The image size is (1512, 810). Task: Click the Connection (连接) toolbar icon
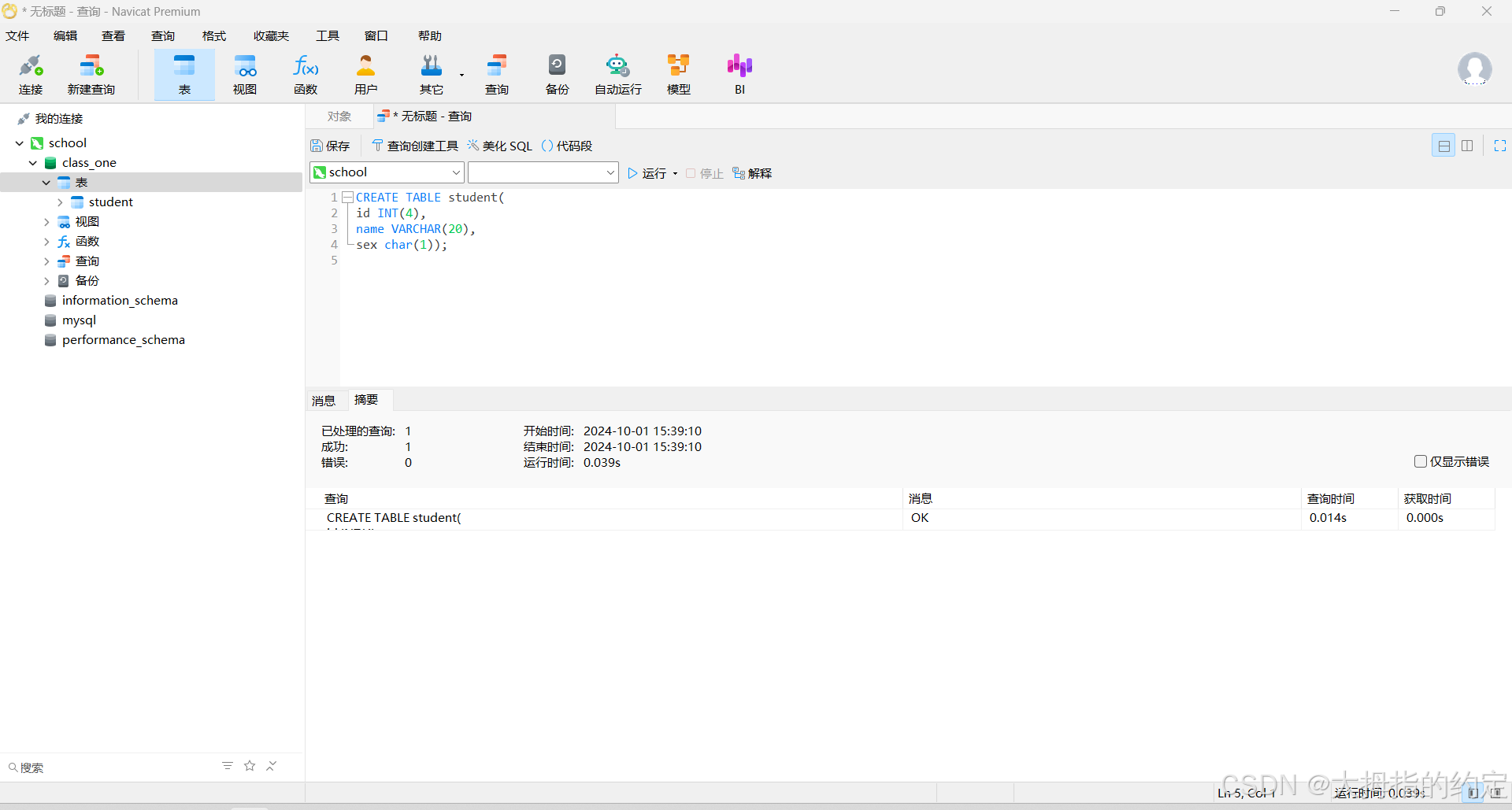point(31,75)
